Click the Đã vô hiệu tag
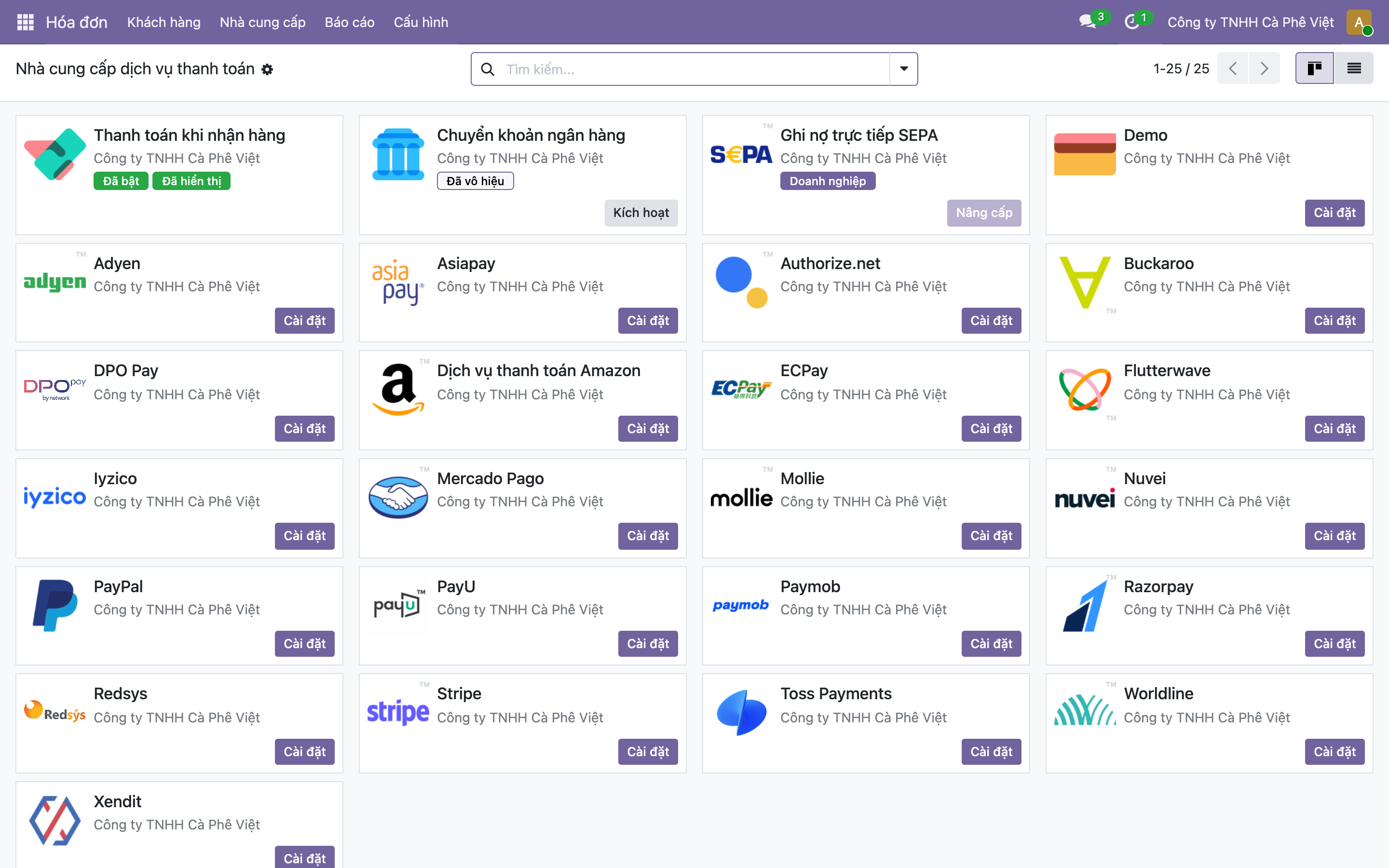The height and width of the screenshot is (868, 1389). [475, 181]
